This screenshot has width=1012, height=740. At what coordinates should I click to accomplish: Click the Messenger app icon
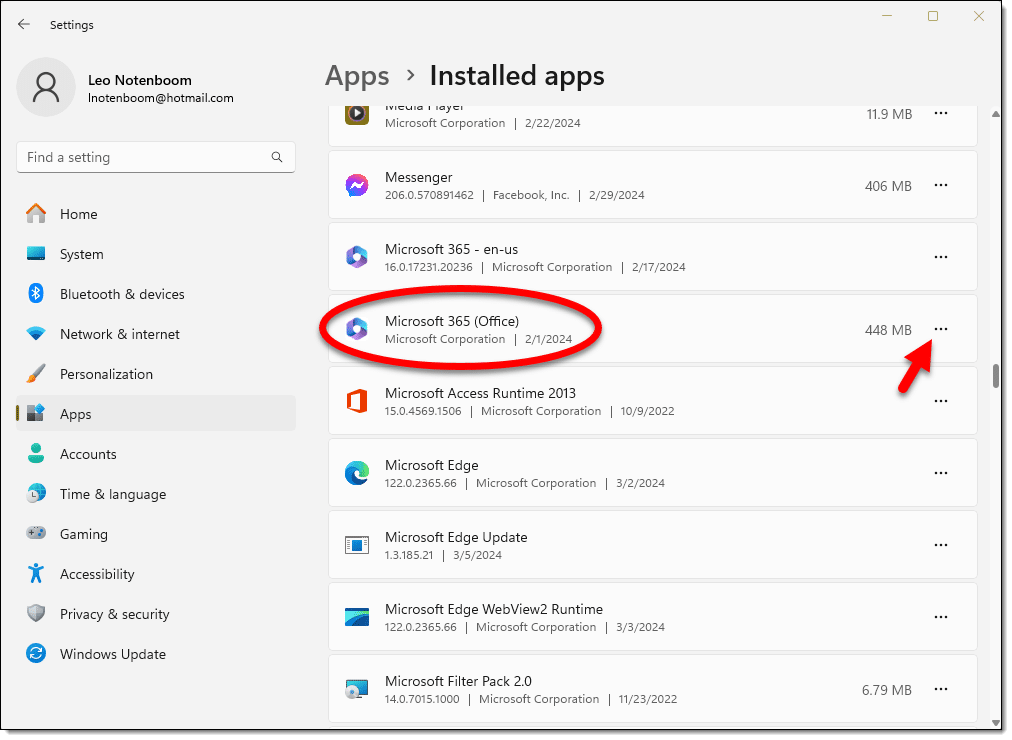coord(357,186)
